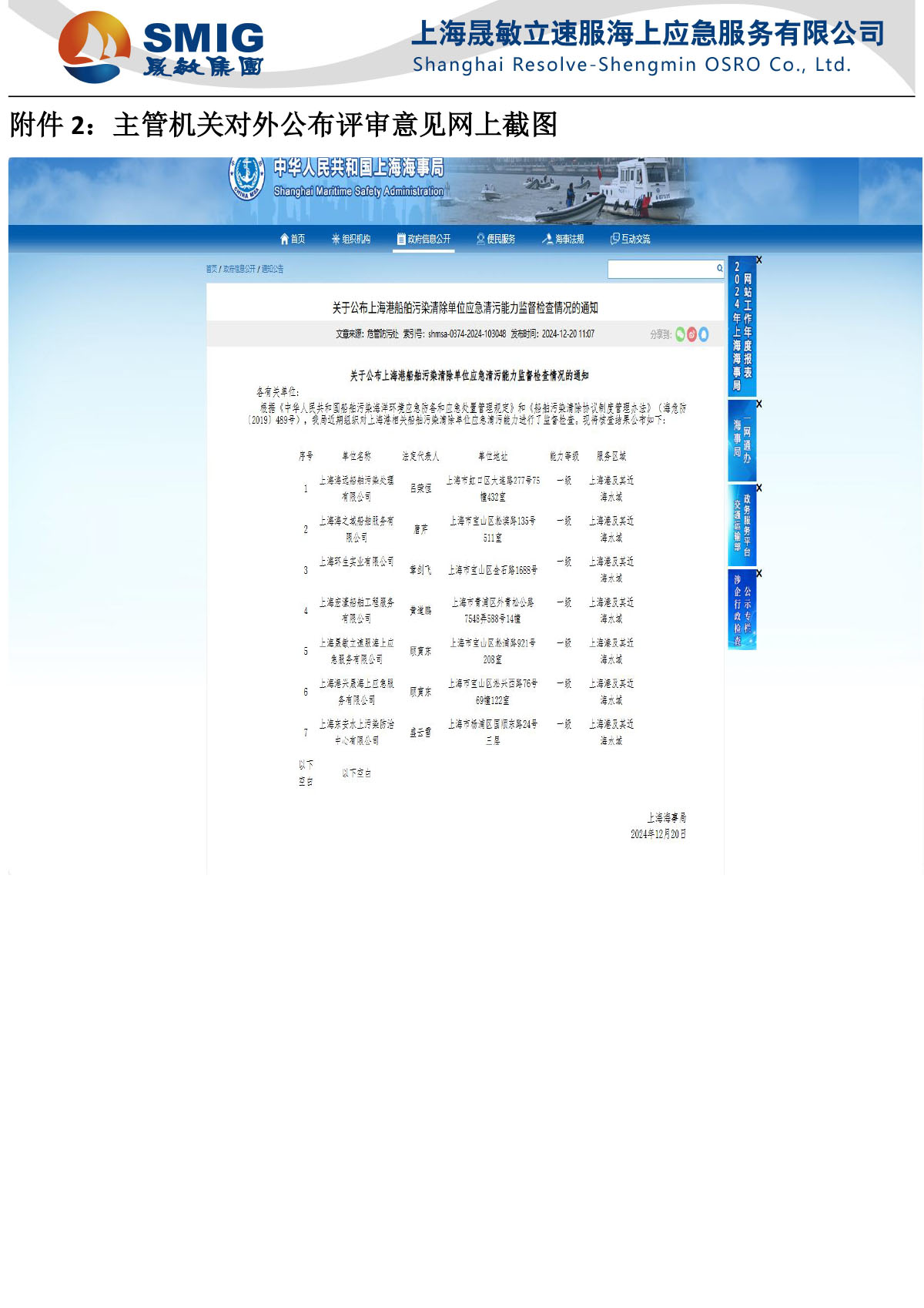924x1308 pixels.
Task: Close the 公示专栏 side banner
Action: click(758, 574)
